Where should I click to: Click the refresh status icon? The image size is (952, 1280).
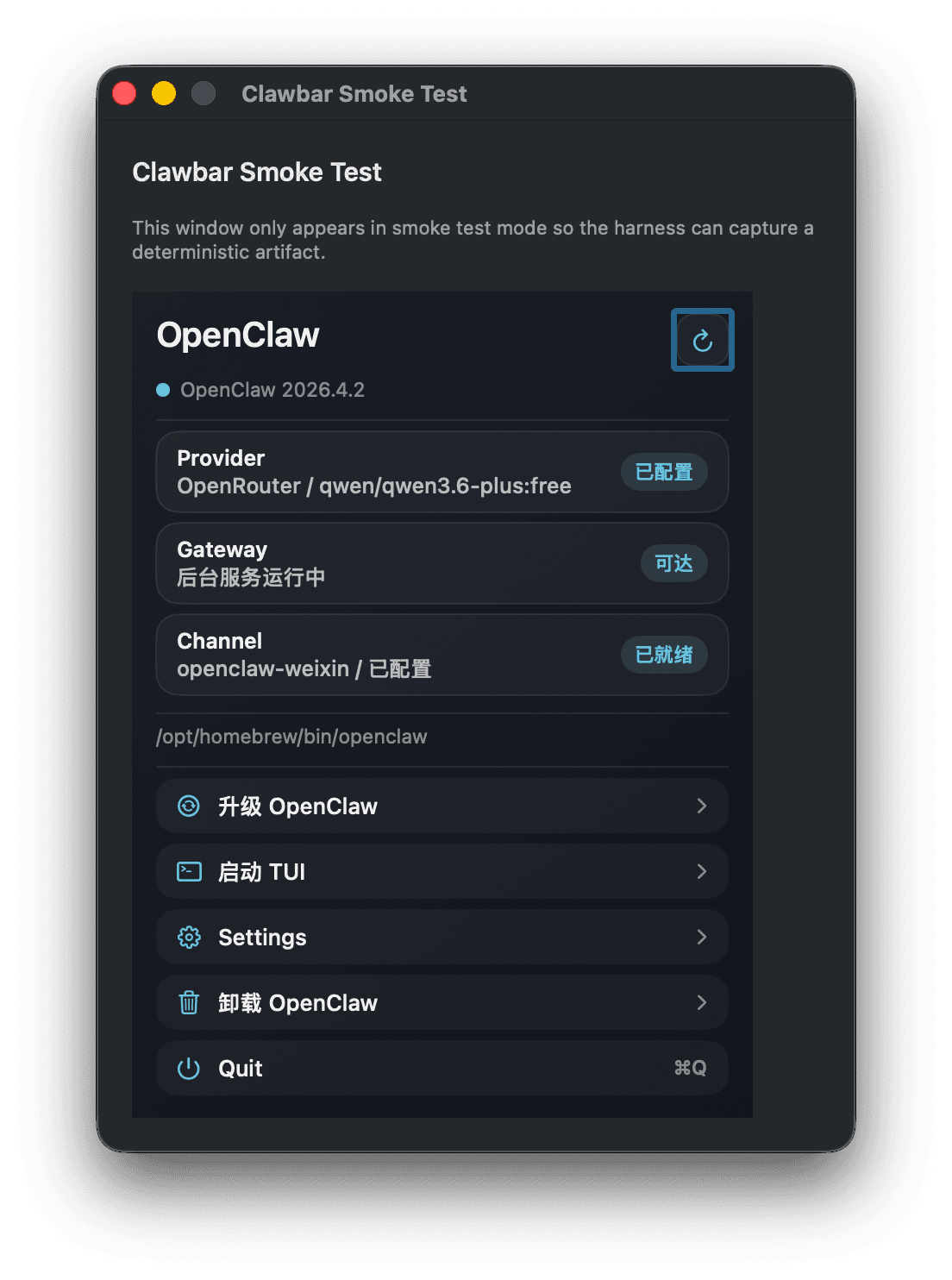pos(701,339)
